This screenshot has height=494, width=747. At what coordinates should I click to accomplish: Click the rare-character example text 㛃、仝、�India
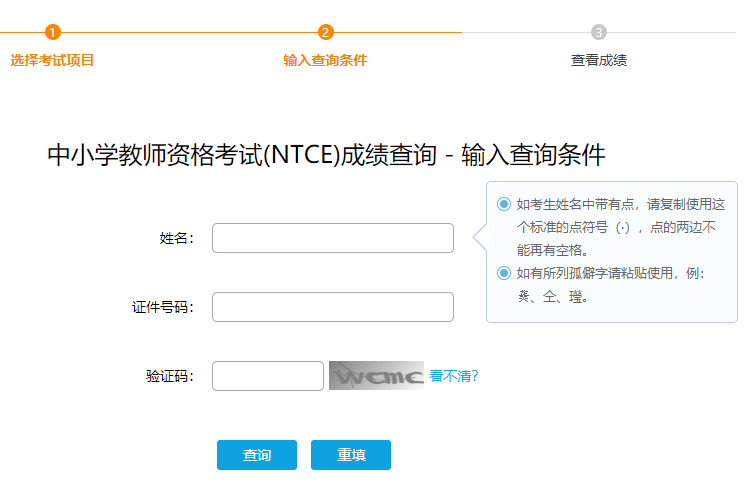[x=552, y=296]
